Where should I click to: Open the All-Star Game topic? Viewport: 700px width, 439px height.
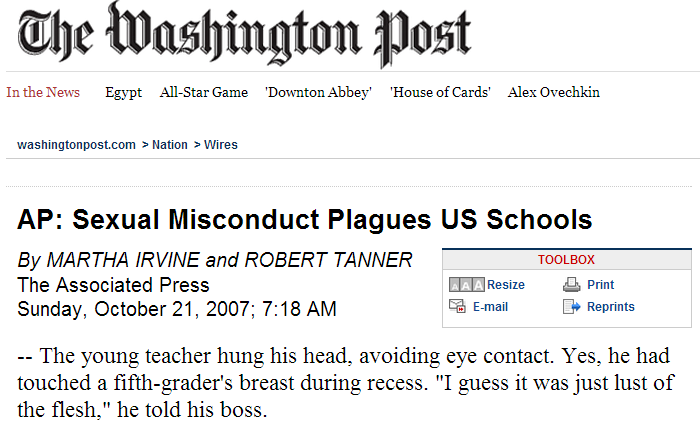[204, 92]
